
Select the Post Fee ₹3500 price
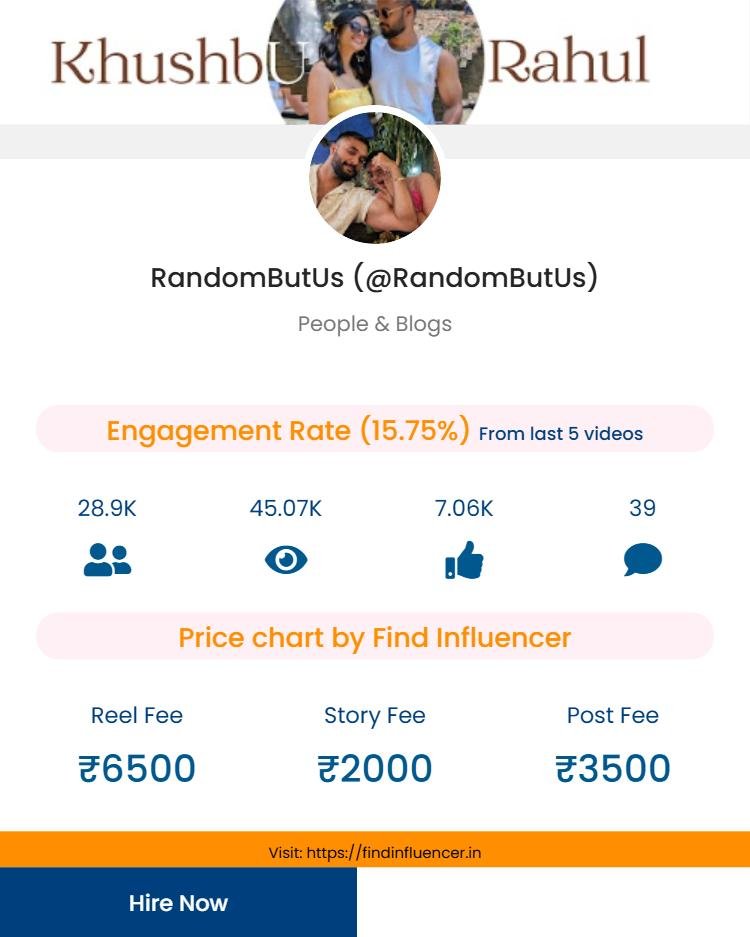pos(612,768)
